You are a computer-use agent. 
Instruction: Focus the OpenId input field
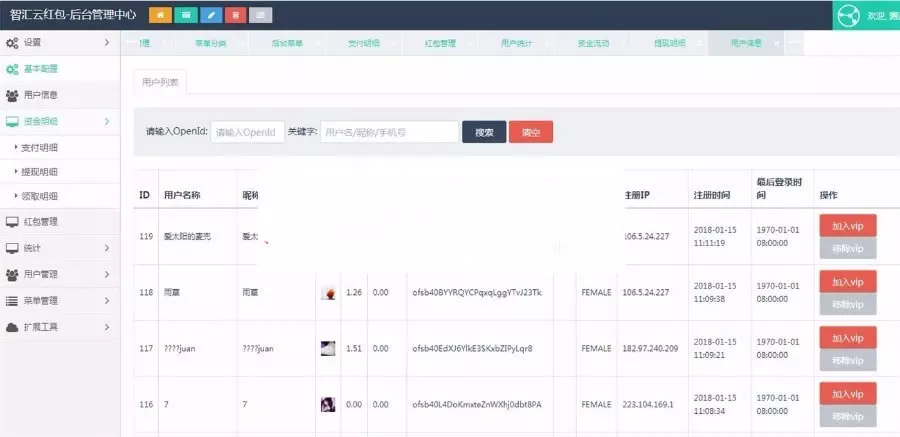coord(245,132)
